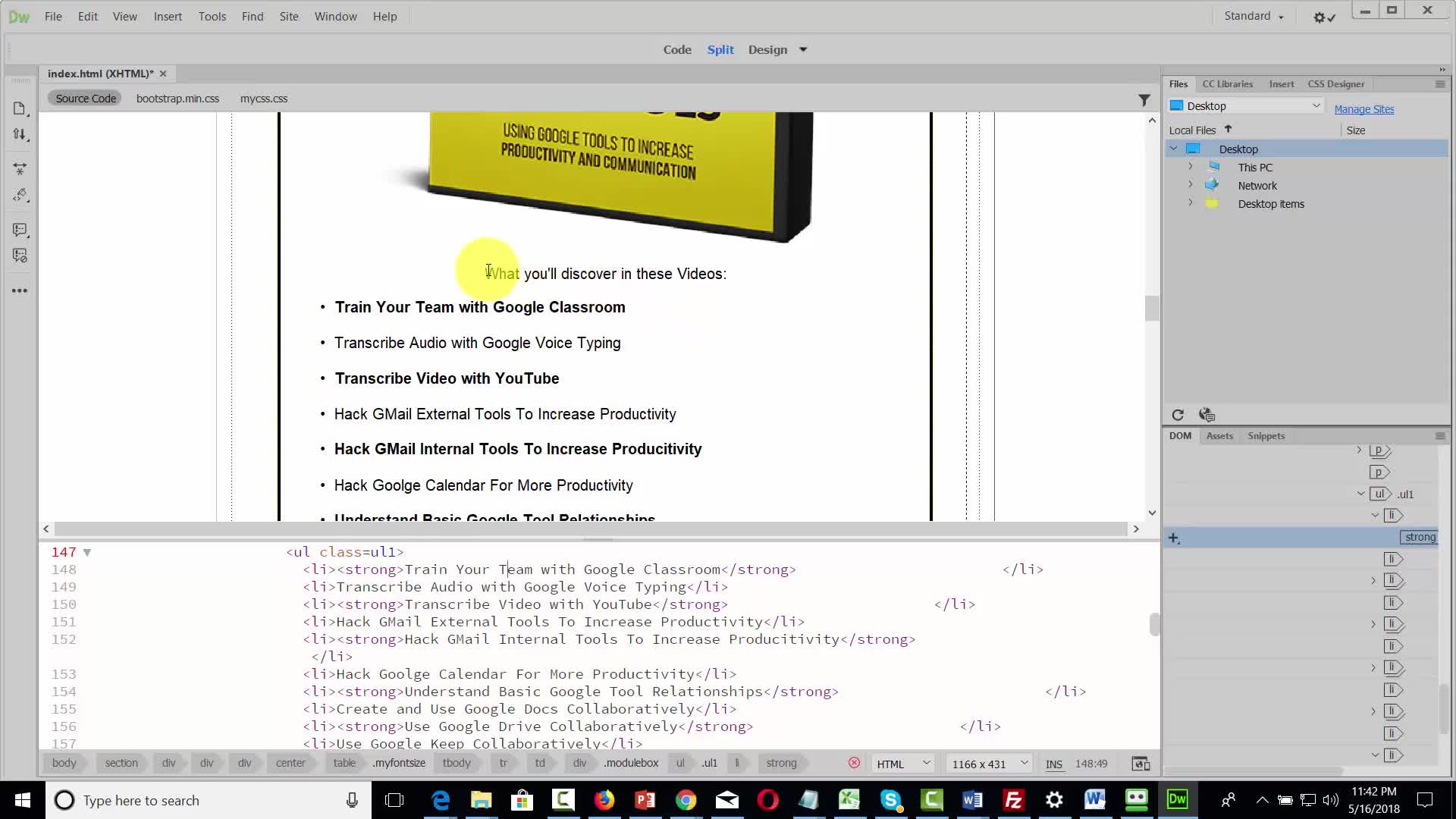
Task: Open Firefox from the taskbar
Action: tap(604, 800)
